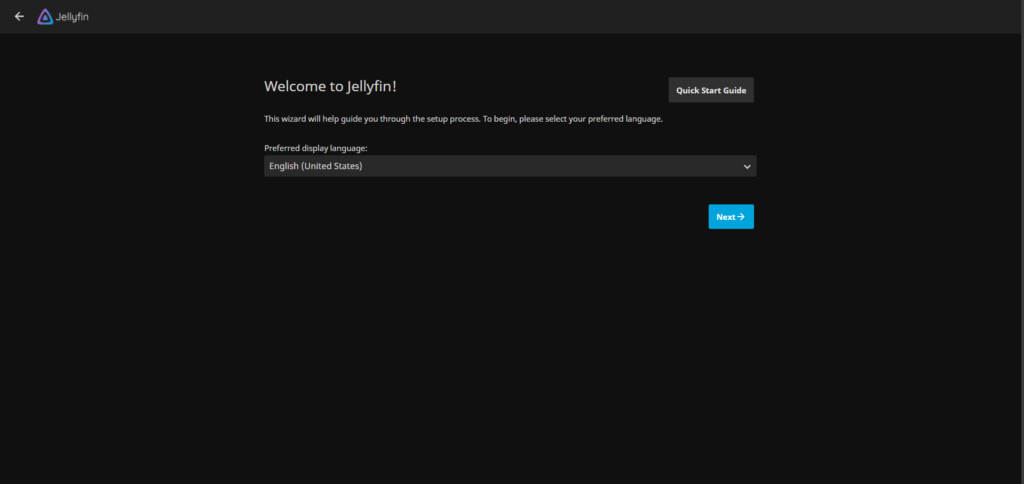1024x484 pixels.
Task: Click the empty area of the top header bar
Action: click(x=555, y=17)
